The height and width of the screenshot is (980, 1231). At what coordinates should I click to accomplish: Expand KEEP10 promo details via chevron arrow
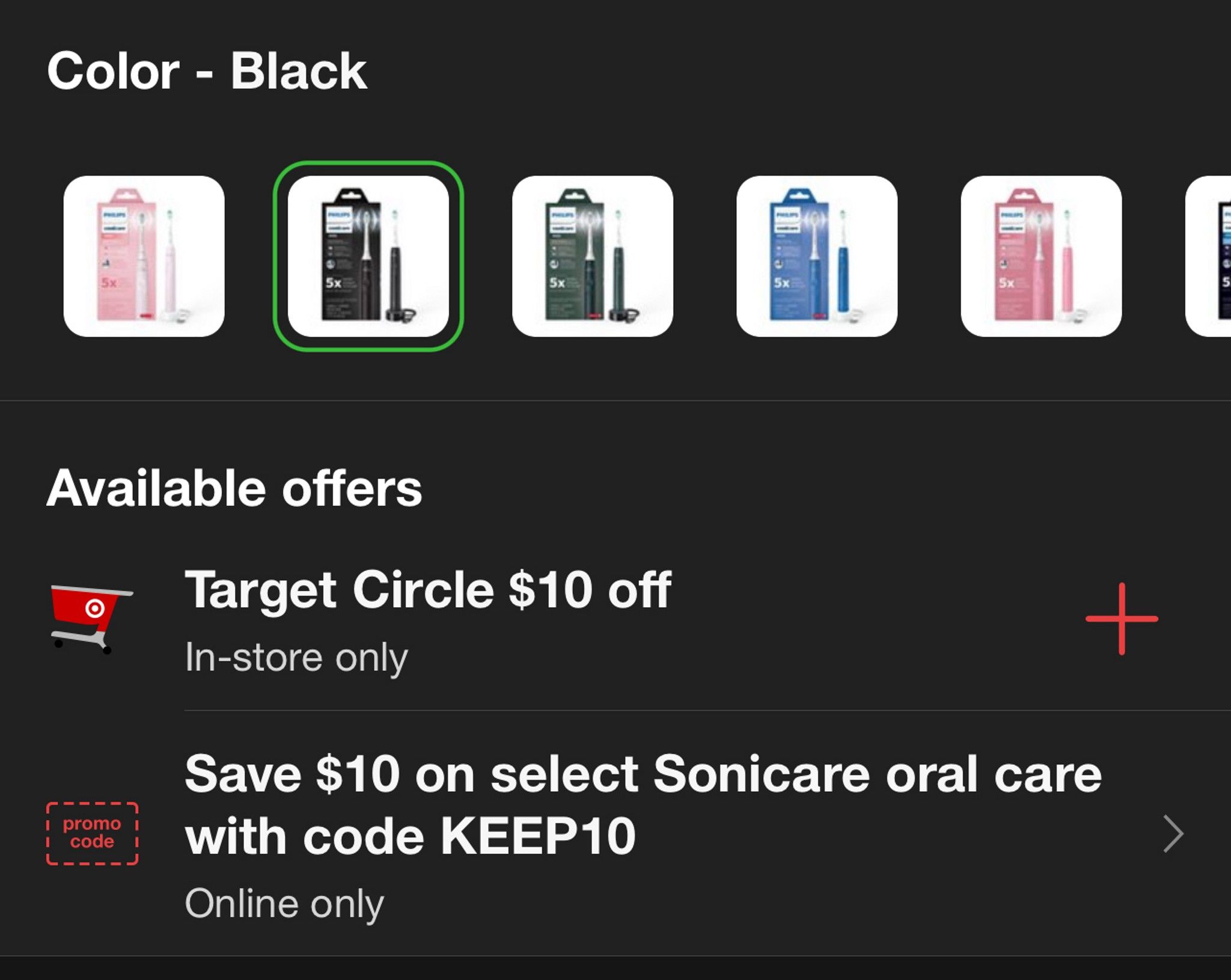(1173, 834)
